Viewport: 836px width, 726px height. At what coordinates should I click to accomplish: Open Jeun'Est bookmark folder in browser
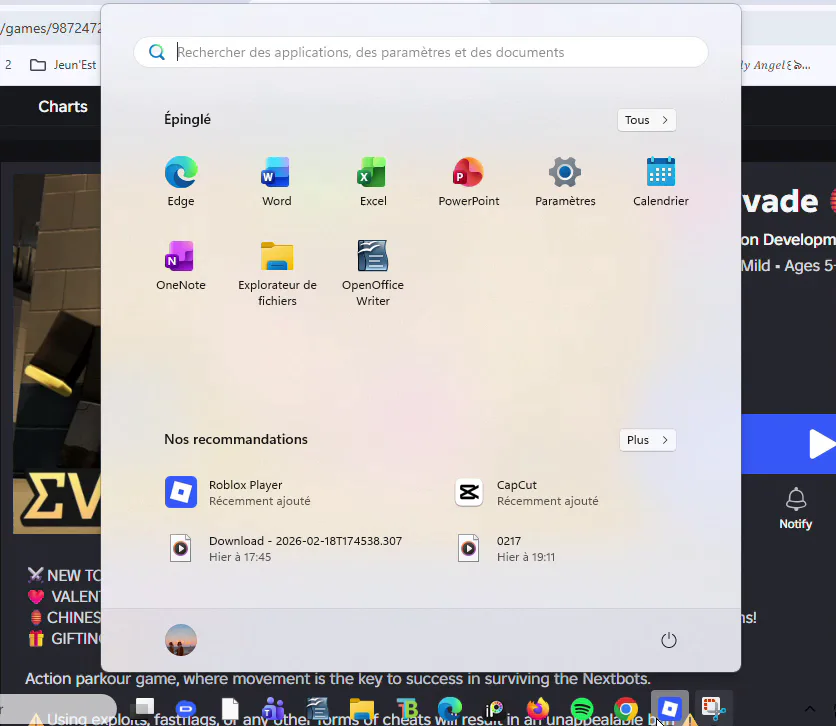pos(63,65)
